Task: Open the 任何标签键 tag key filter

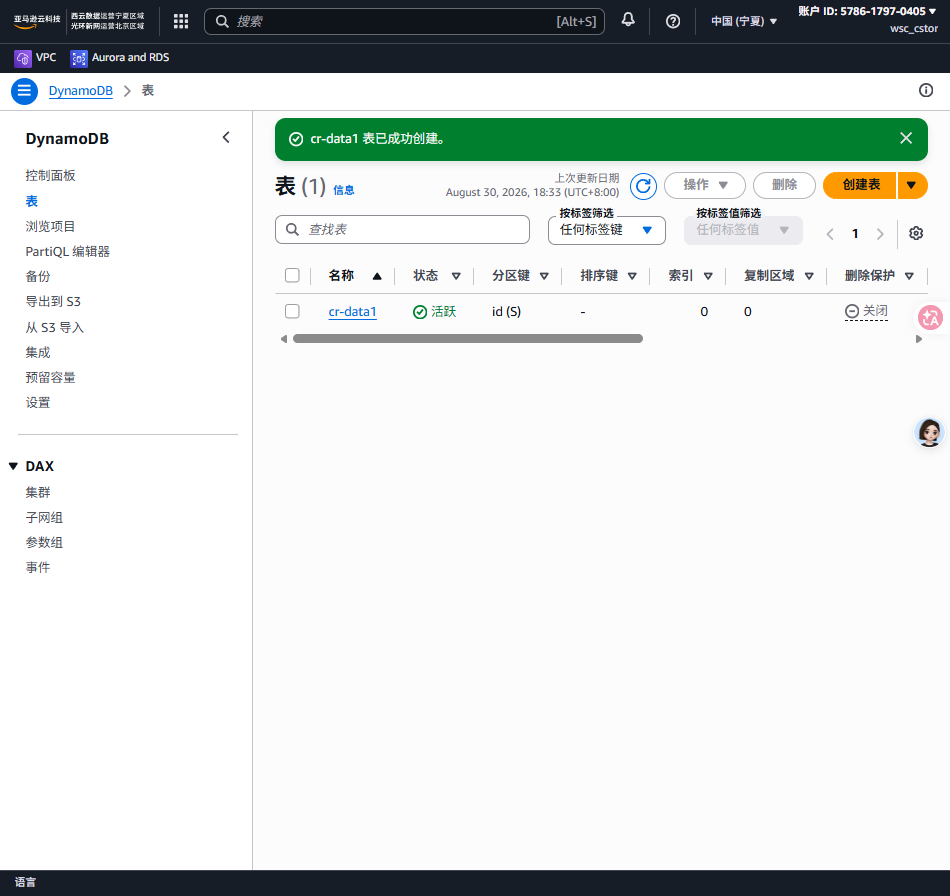Action: click(606, 230)
